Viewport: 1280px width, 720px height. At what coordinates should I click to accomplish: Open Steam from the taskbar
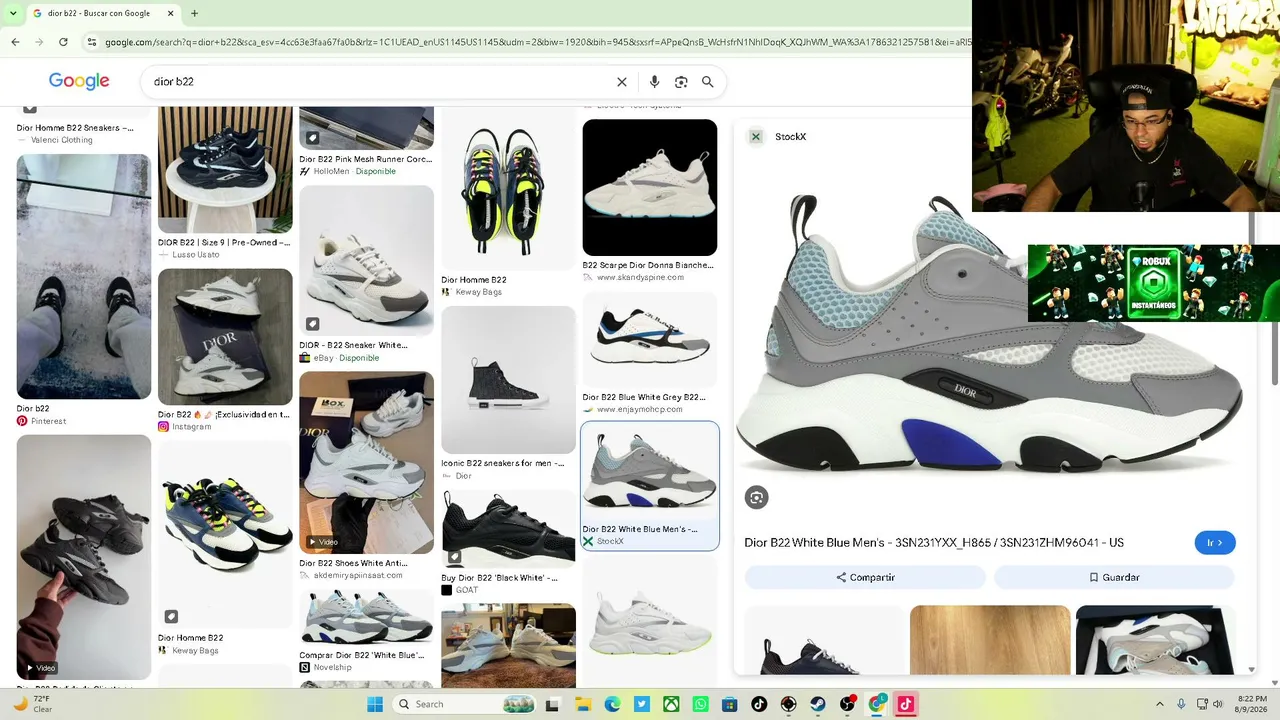click(x=818, y=704)
